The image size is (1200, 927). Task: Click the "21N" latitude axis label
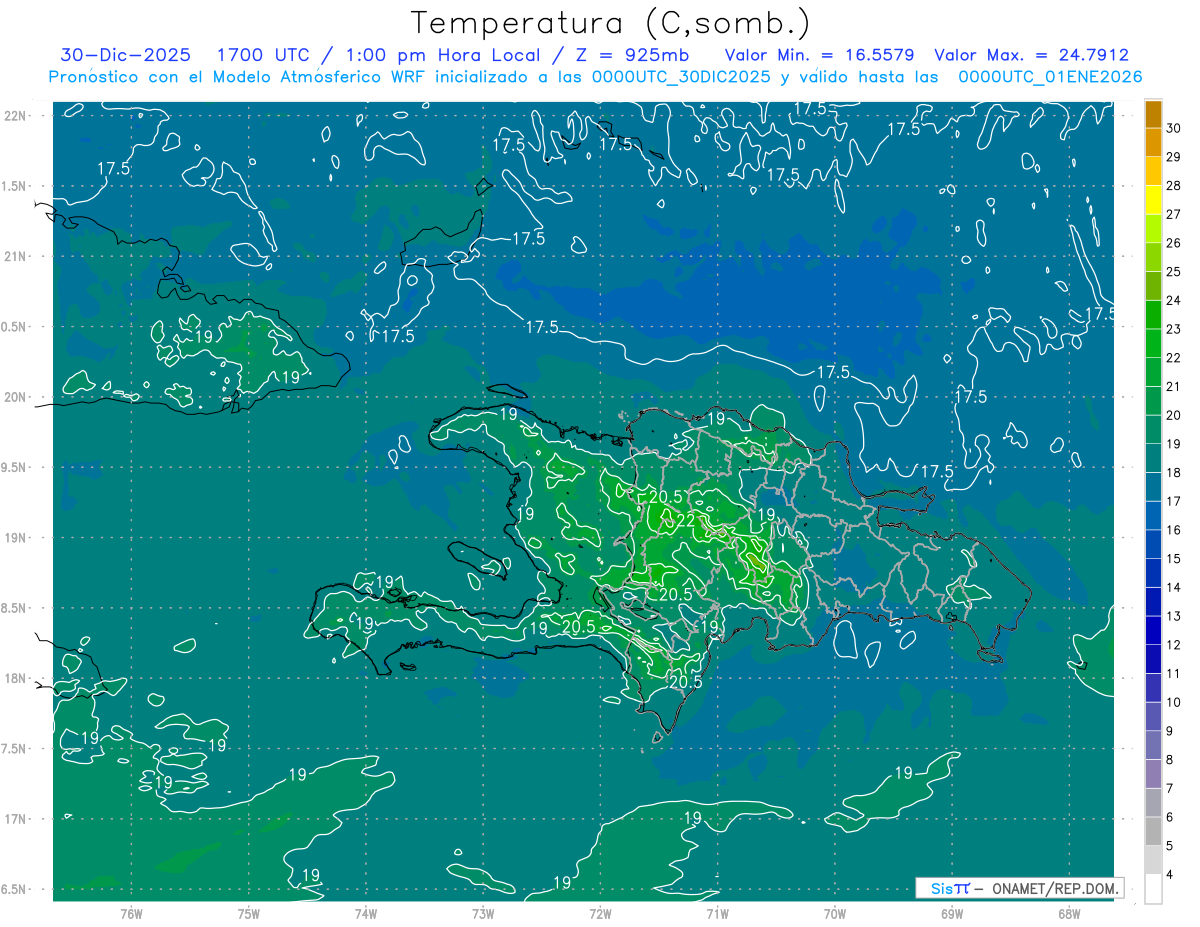pyautogui.click(x=15, y=256)
